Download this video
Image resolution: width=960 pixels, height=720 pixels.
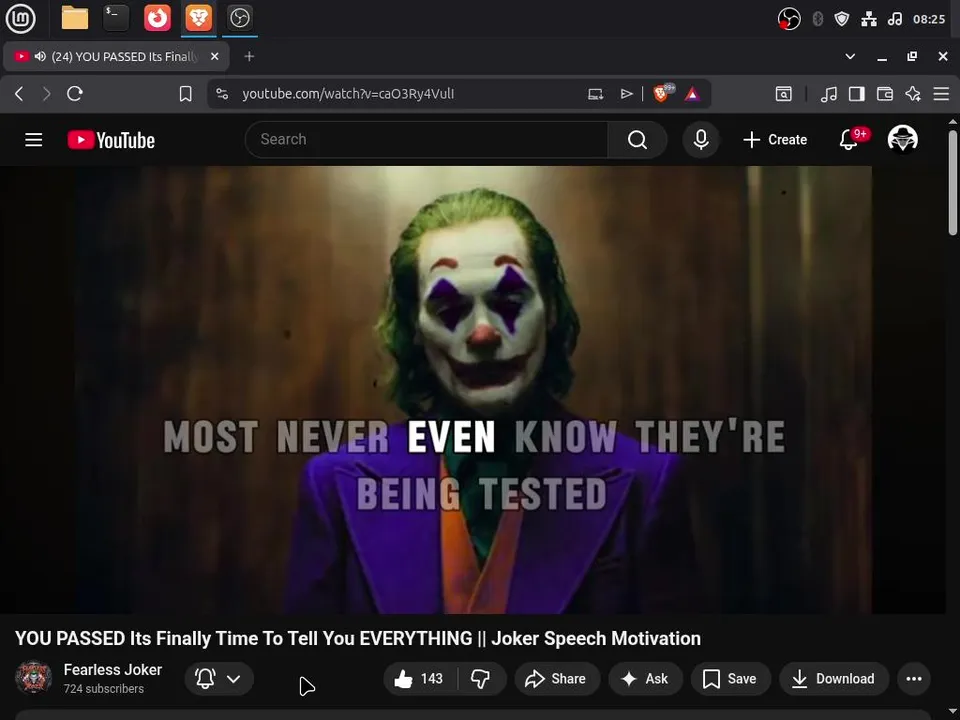tap(834, 678)
